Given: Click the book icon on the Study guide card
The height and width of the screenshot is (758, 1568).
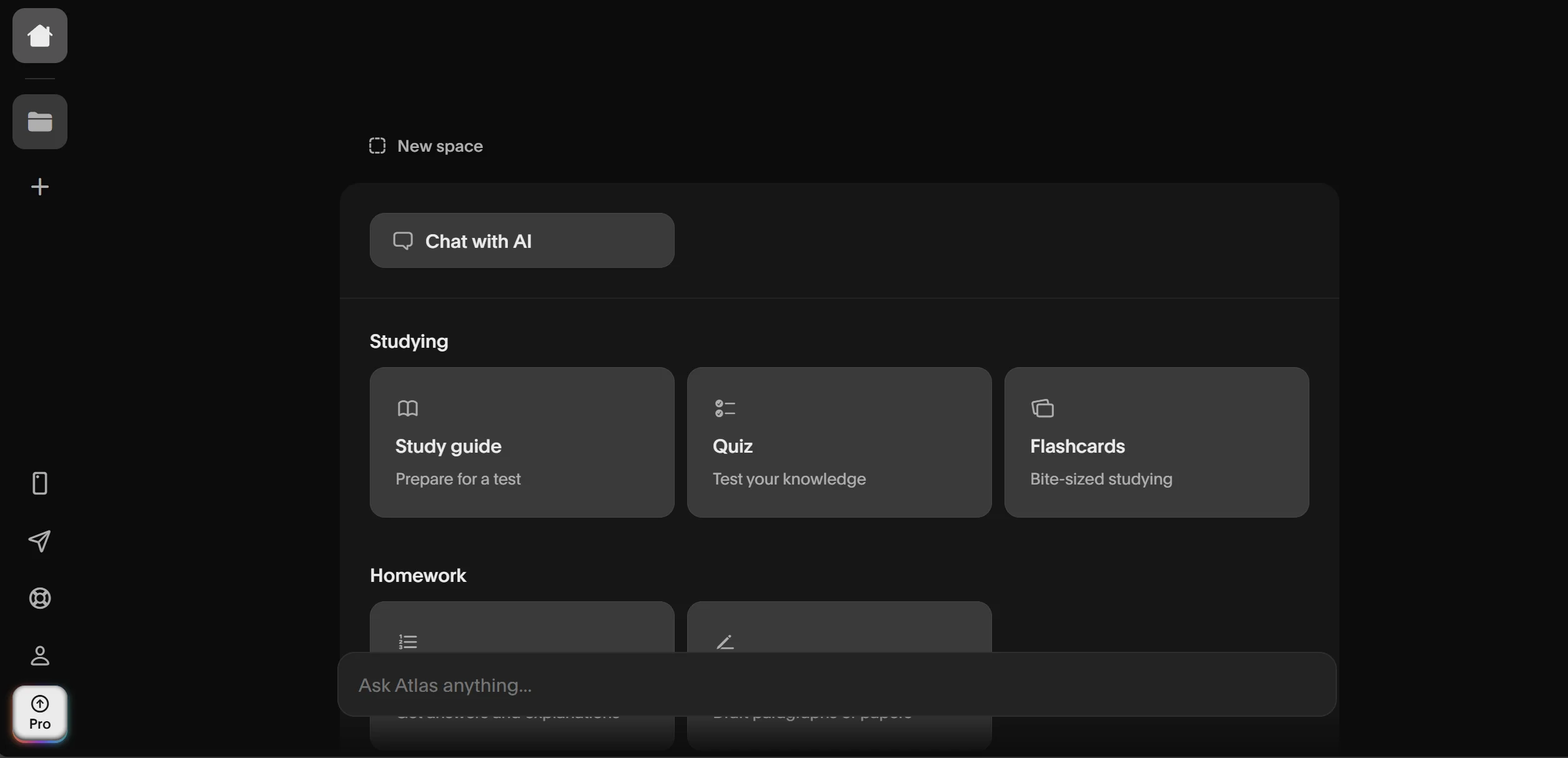Looking at the screenshot, I should [x=409, y=408].
